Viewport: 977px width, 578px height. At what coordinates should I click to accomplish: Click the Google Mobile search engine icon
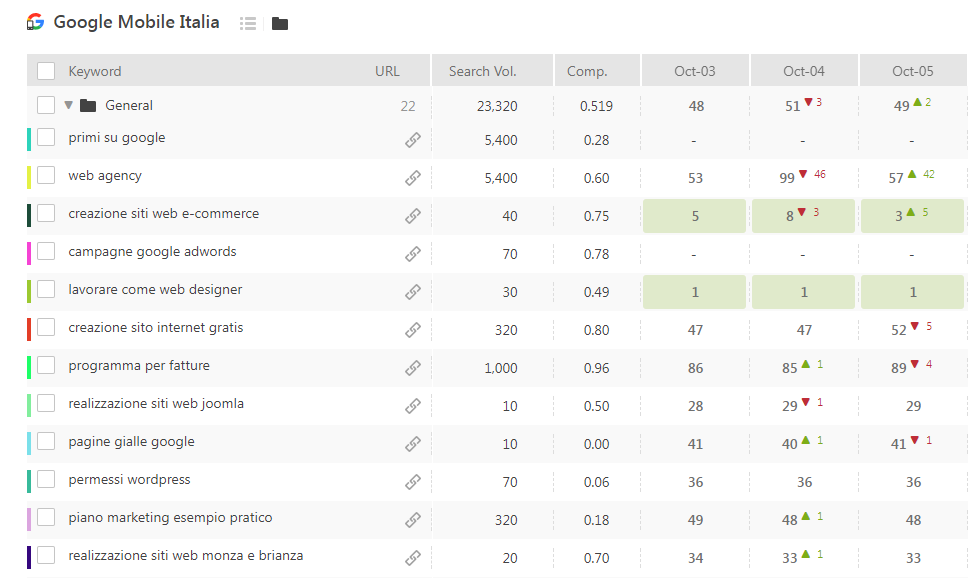tap(36, 22)
